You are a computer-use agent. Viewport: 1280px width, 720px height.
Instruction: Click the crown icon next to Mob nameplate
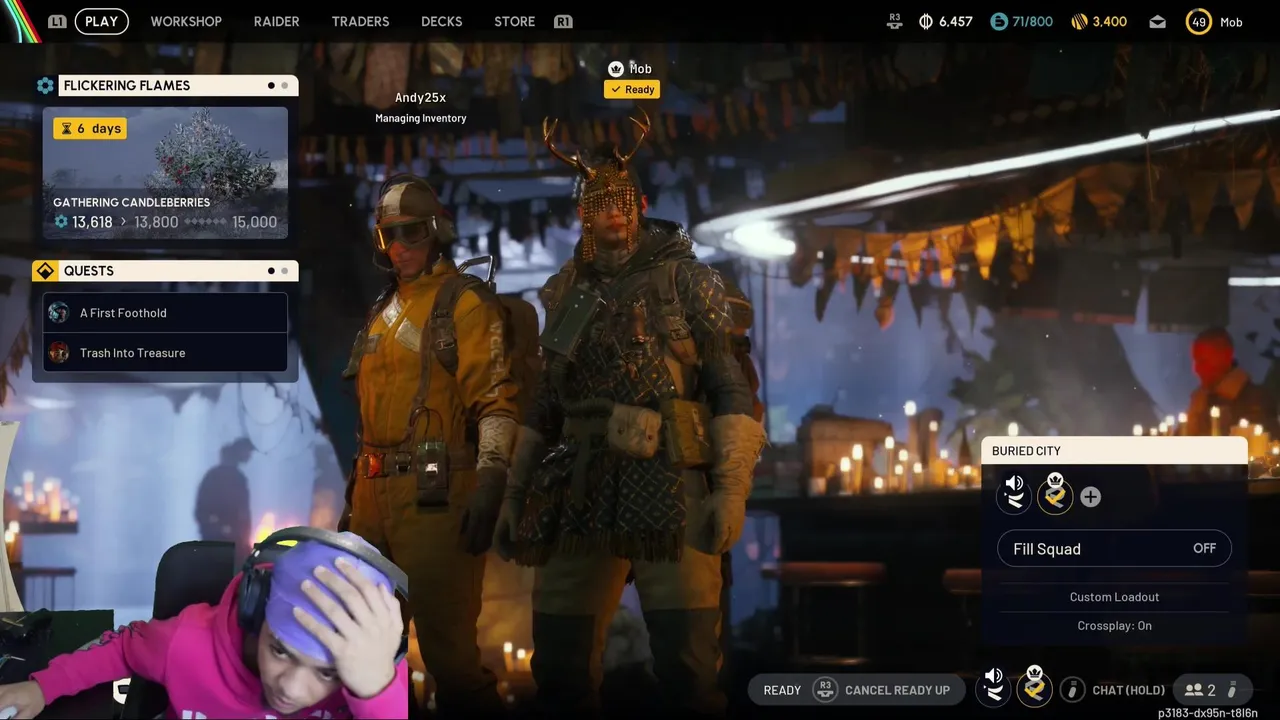(x=616, y=69)
